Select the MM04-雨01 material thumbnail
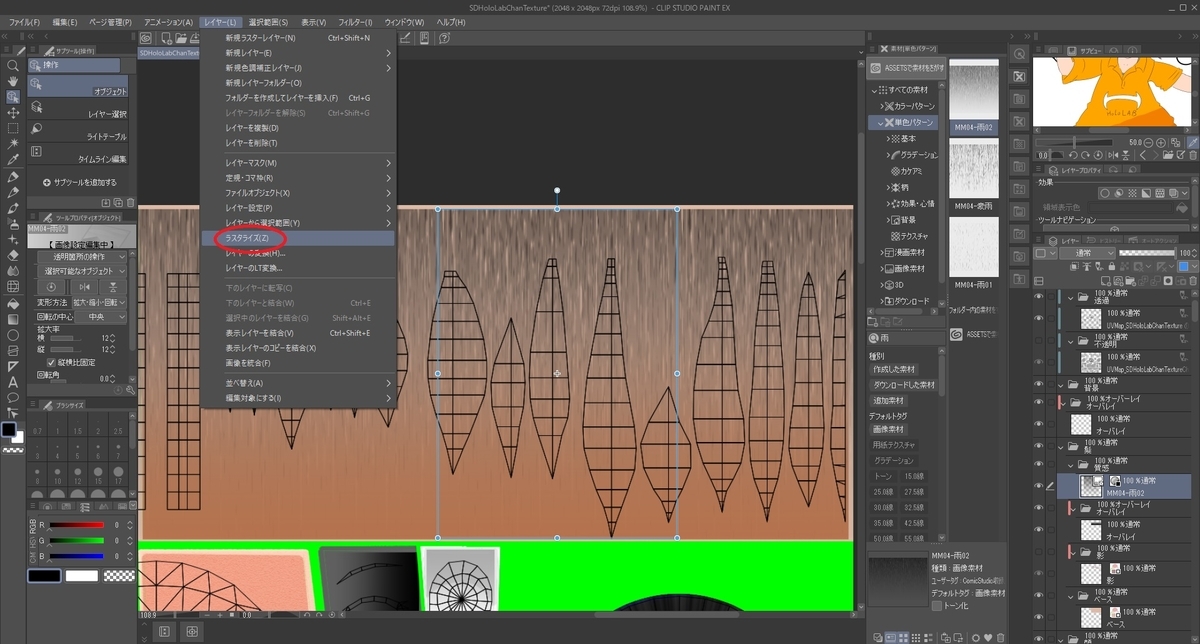1200x644 pixels. click(x=973, y=247)
